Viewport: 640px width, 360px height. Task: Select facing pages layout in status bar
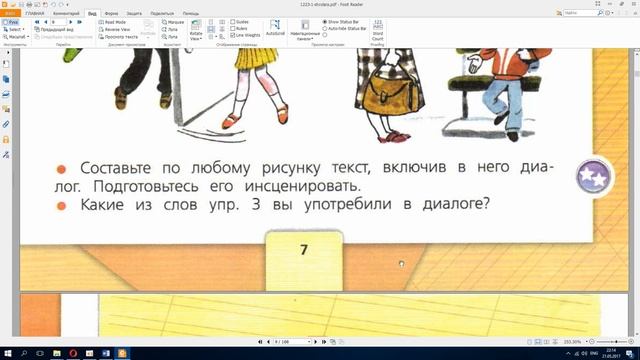coord(547,342)
